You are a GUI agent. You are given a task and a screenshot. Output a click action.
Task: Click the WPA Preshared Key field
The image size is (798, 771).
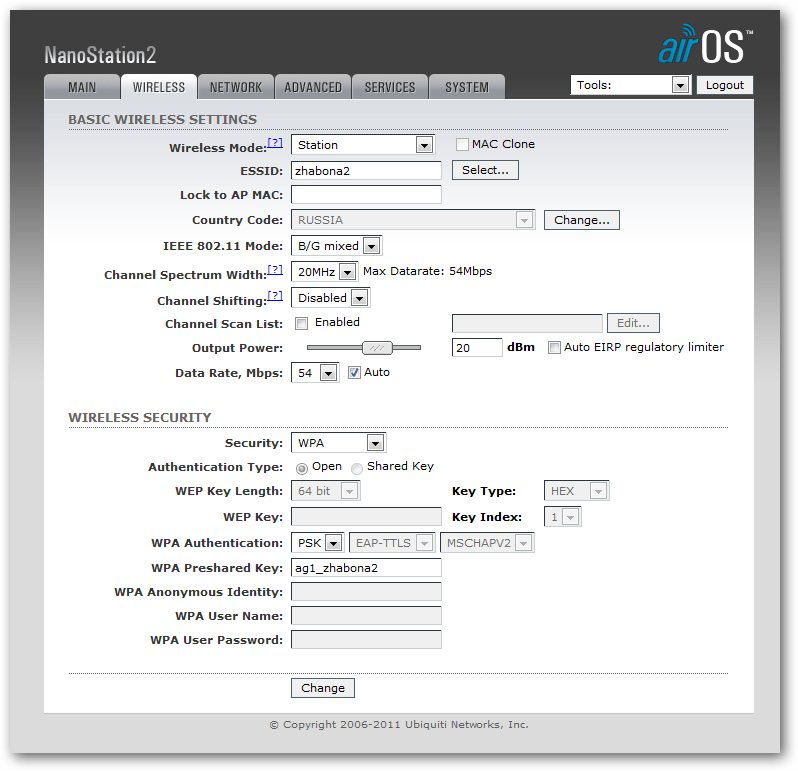pos(366,568)
